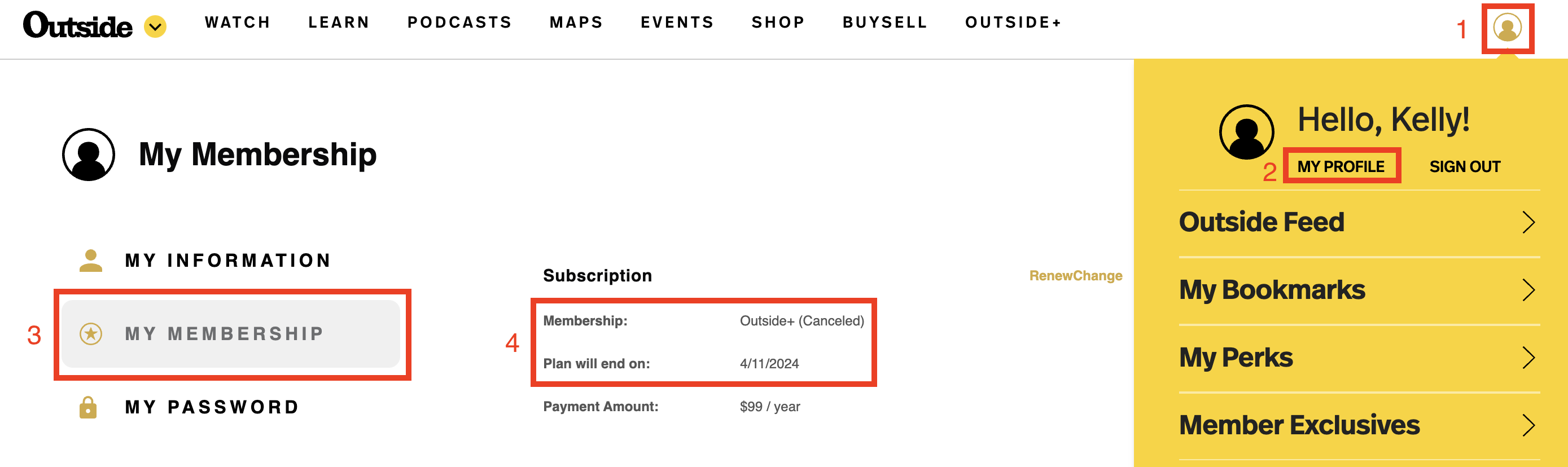This screenshot has width=1568, height=467.
Task: Click the Outside logo
Action: (x=77, y=25)
